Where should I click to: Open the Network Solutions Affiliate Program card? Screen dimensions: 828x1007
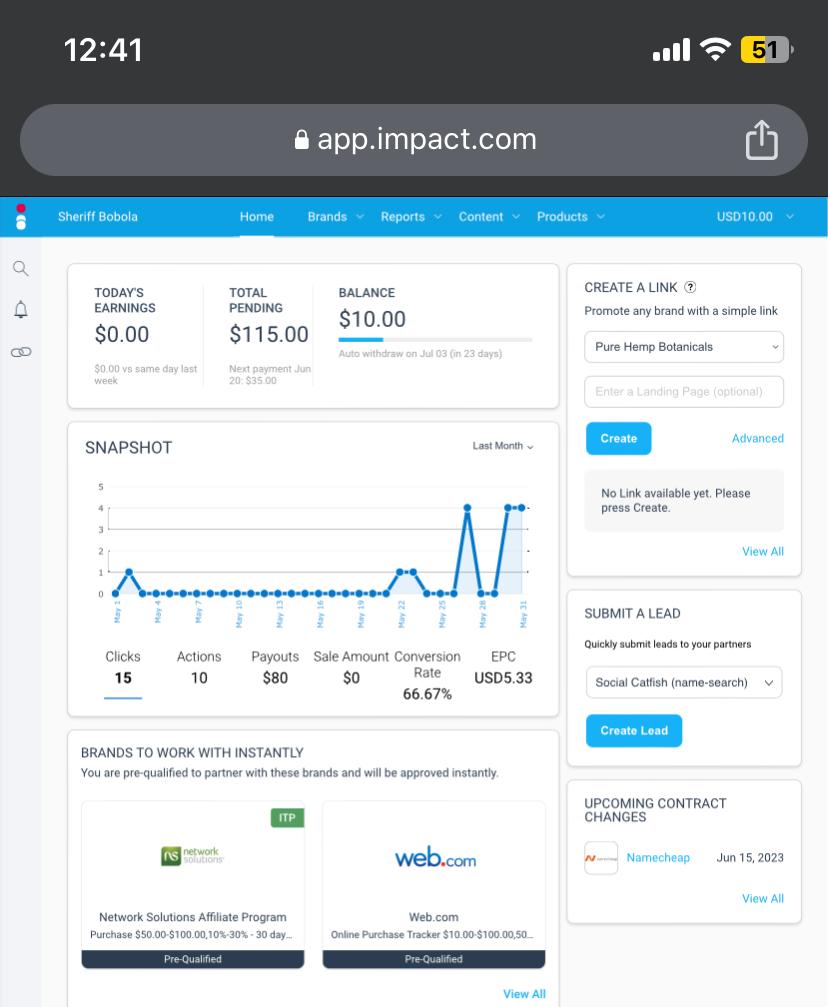pyautogui.click(x=193, y=885)
